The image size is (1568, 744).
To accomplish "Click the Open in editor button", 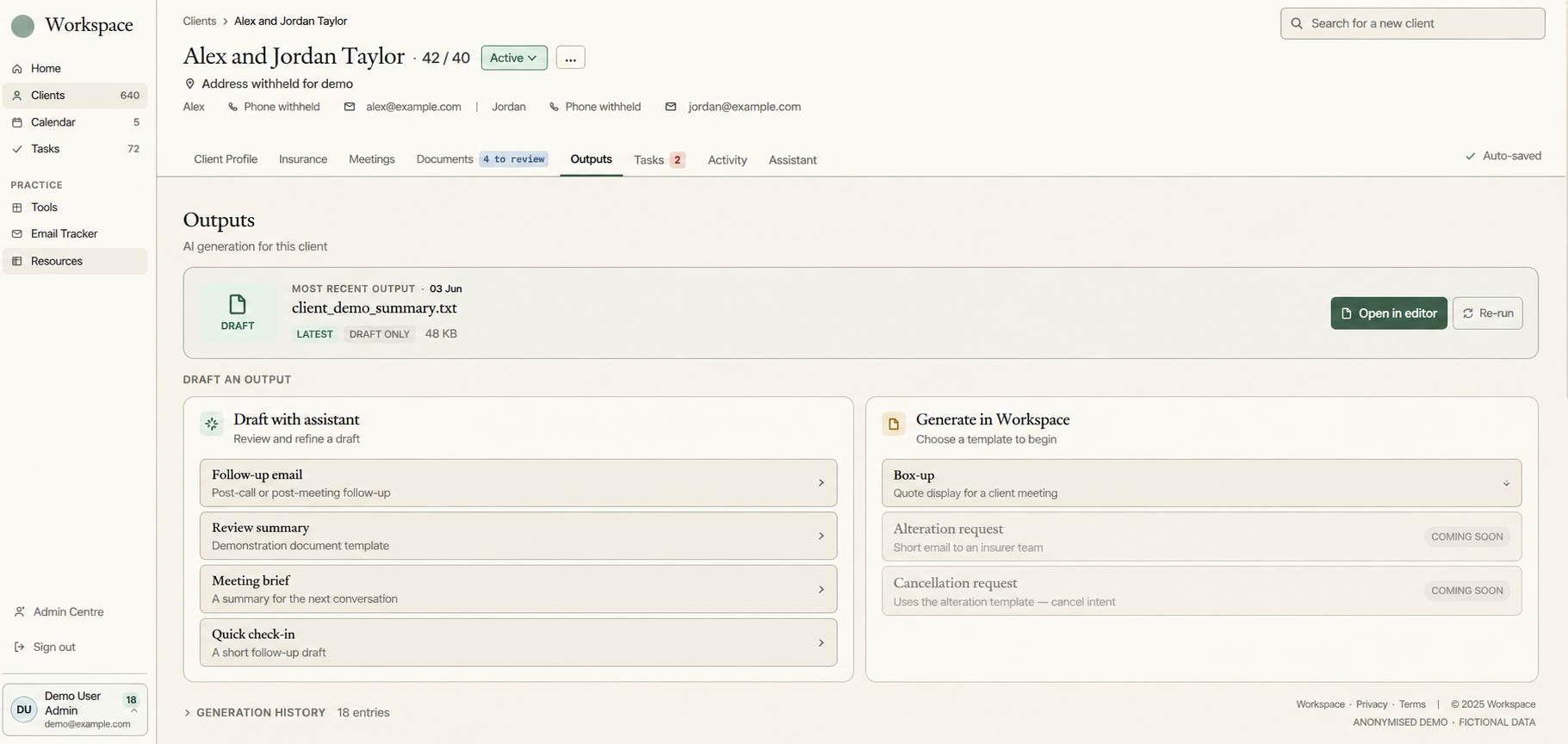I will point(1389,313).
